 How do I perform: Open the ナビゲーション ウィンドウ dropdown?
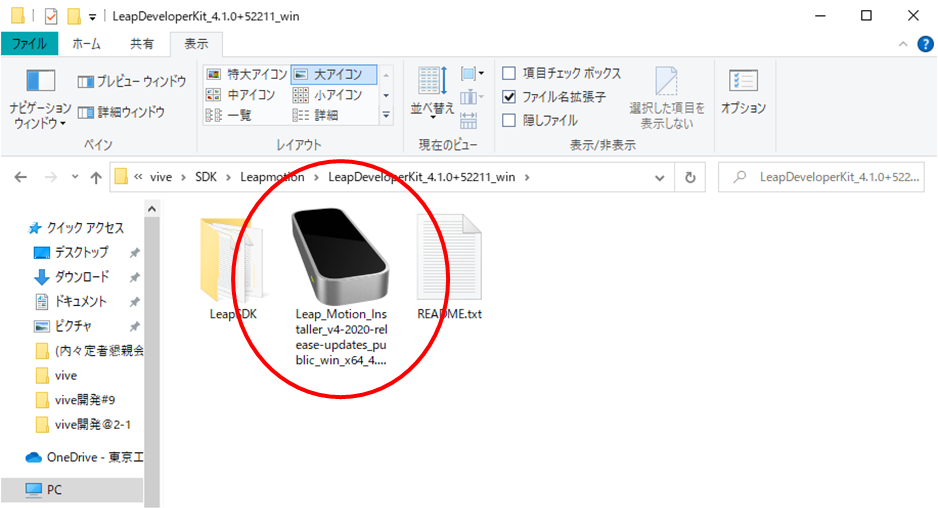coord(39,99)
